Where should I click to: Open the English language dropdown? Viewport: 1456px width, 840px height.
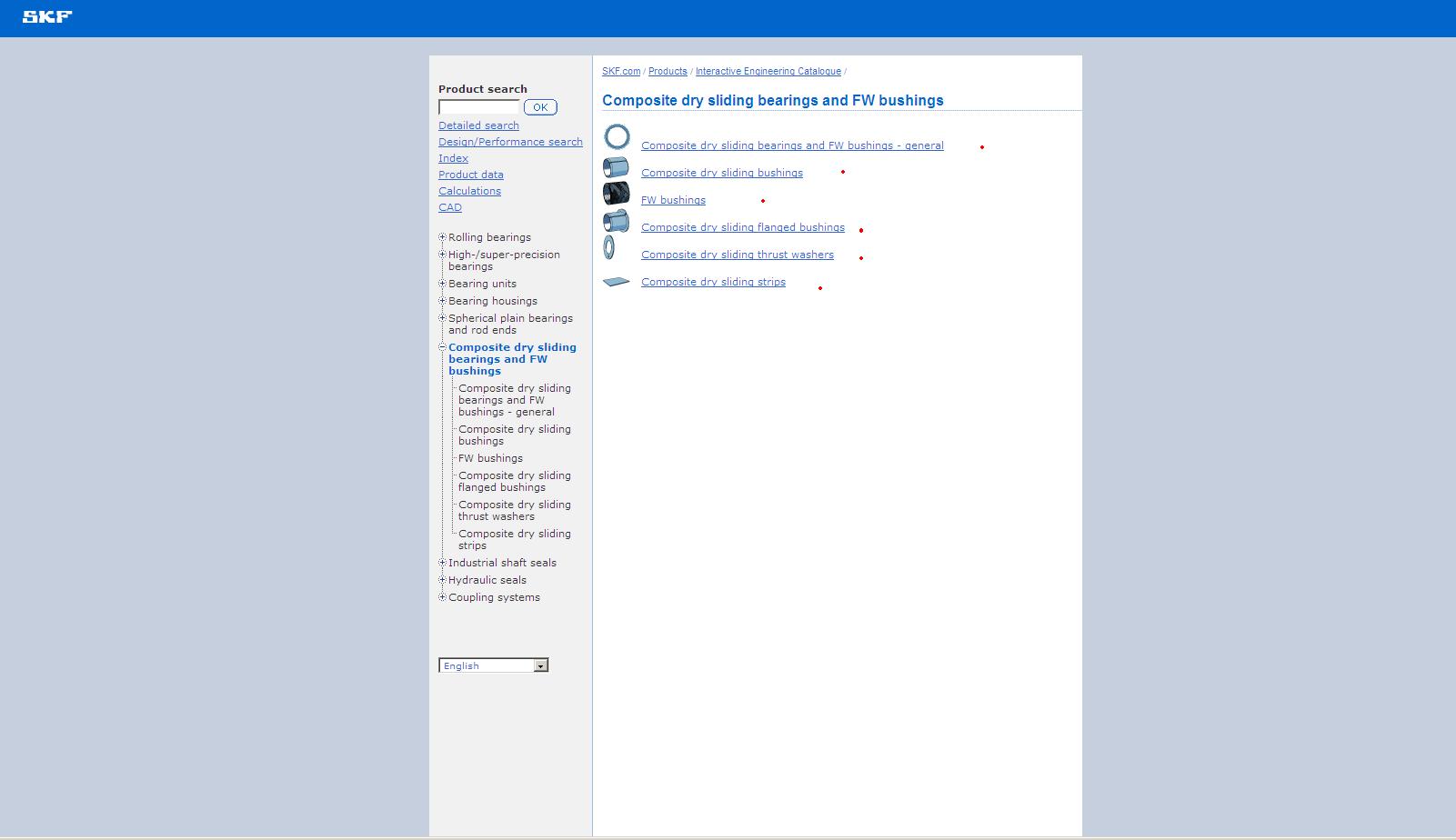click(540, 665)
